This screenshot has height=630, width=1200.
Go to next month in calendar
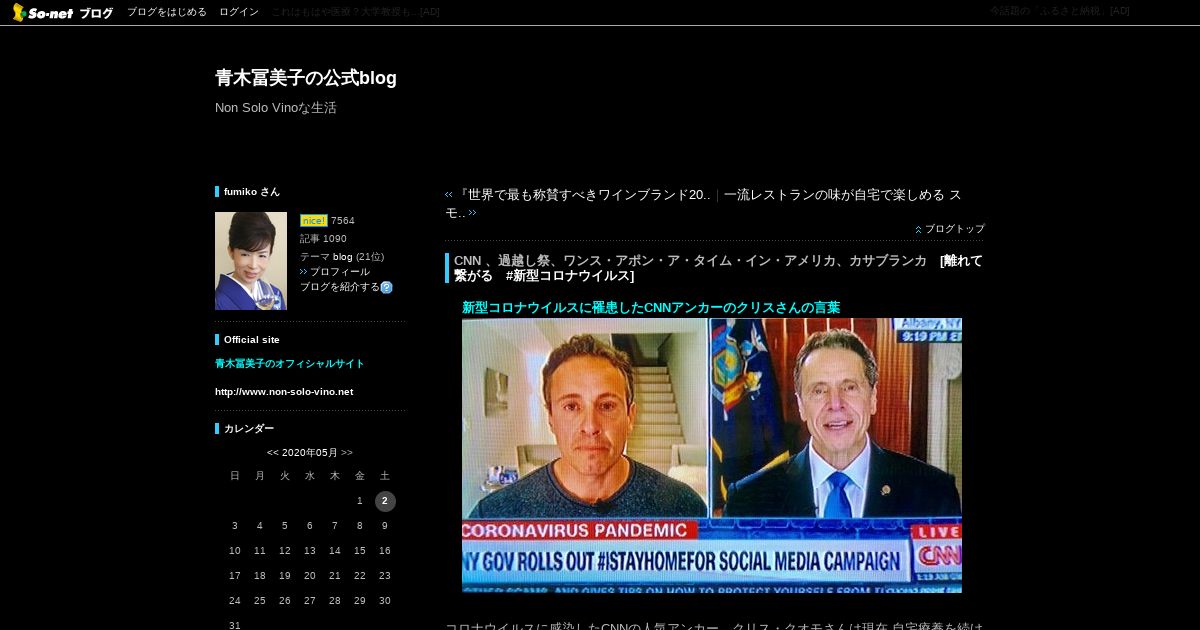pyautogui.click(x=347, y=453)
